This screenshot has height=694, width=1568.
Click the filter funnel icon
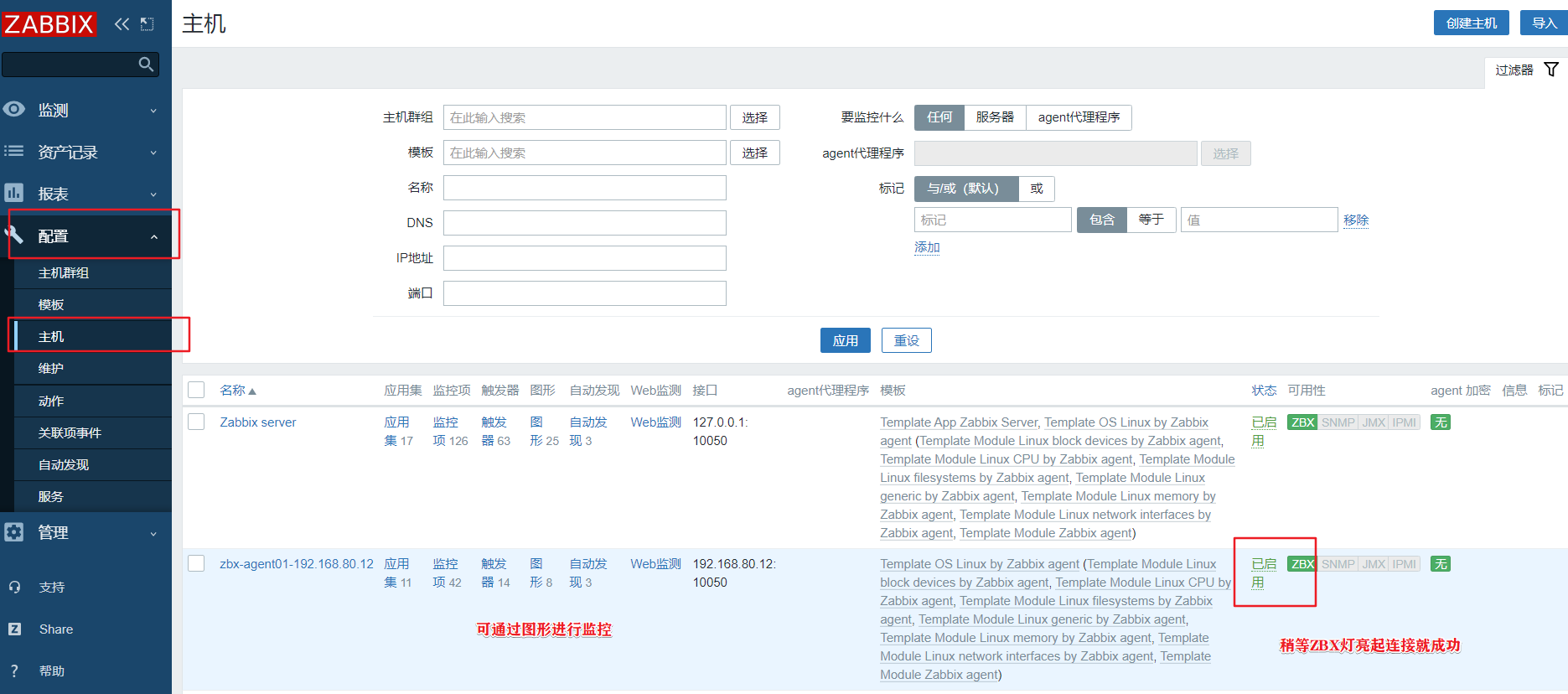click(x=1551, y=70)
